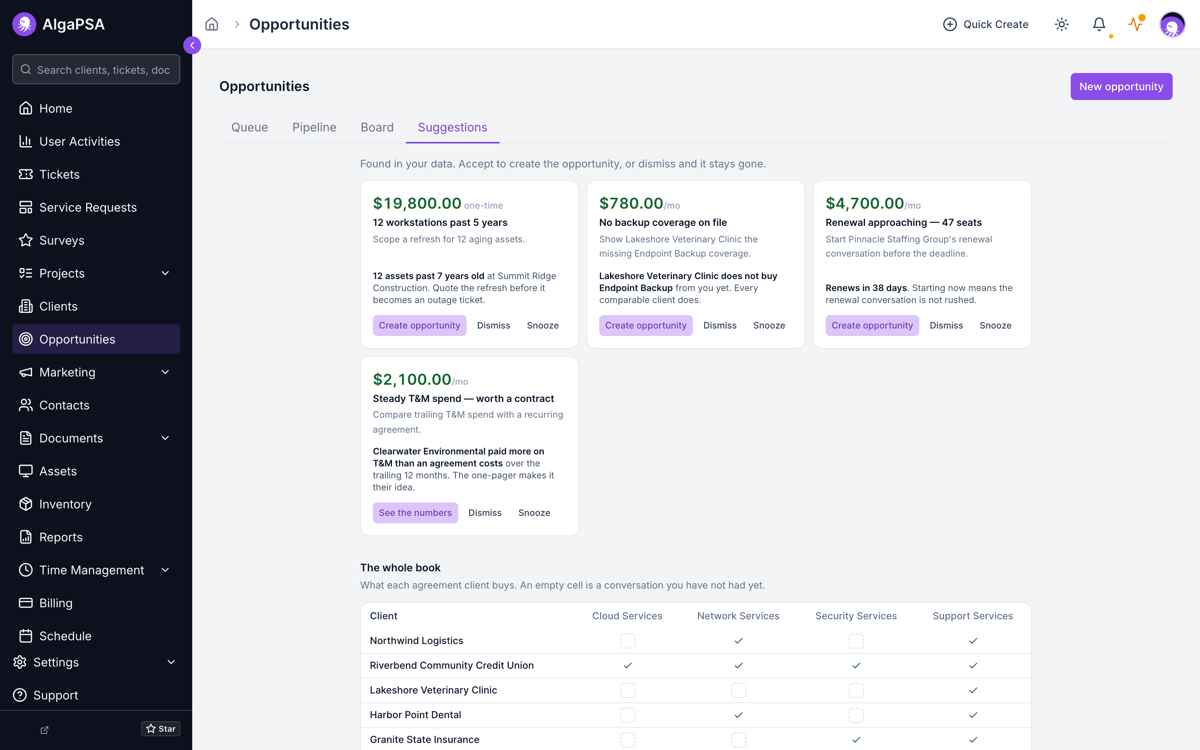
Task: Click the Surveys star icon
Action: pos(26,240)
